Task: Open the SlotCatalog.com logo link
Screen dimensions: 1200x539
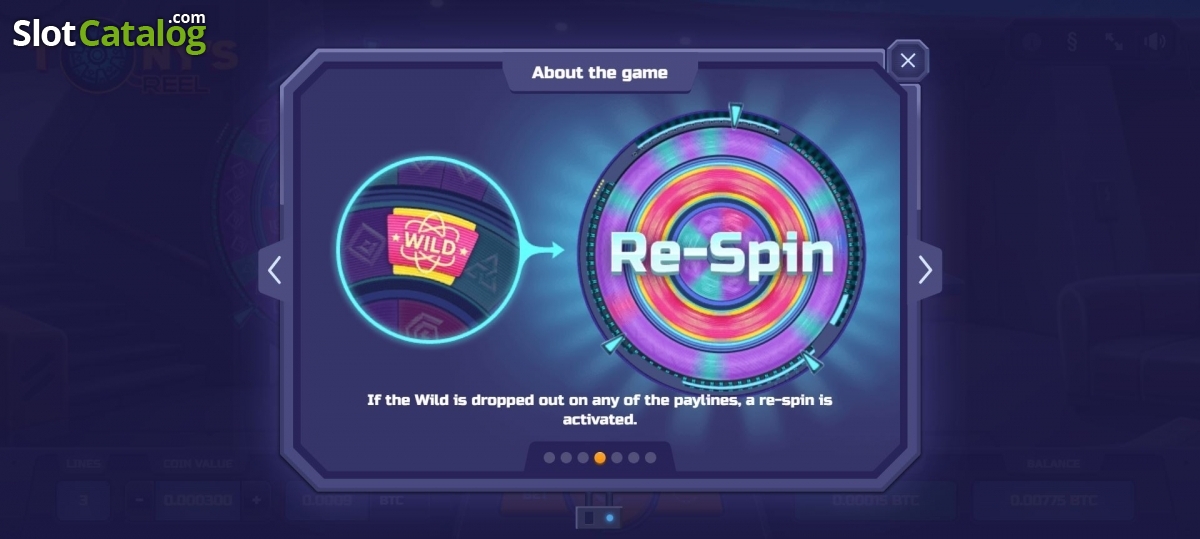Action: pos(109,34)
